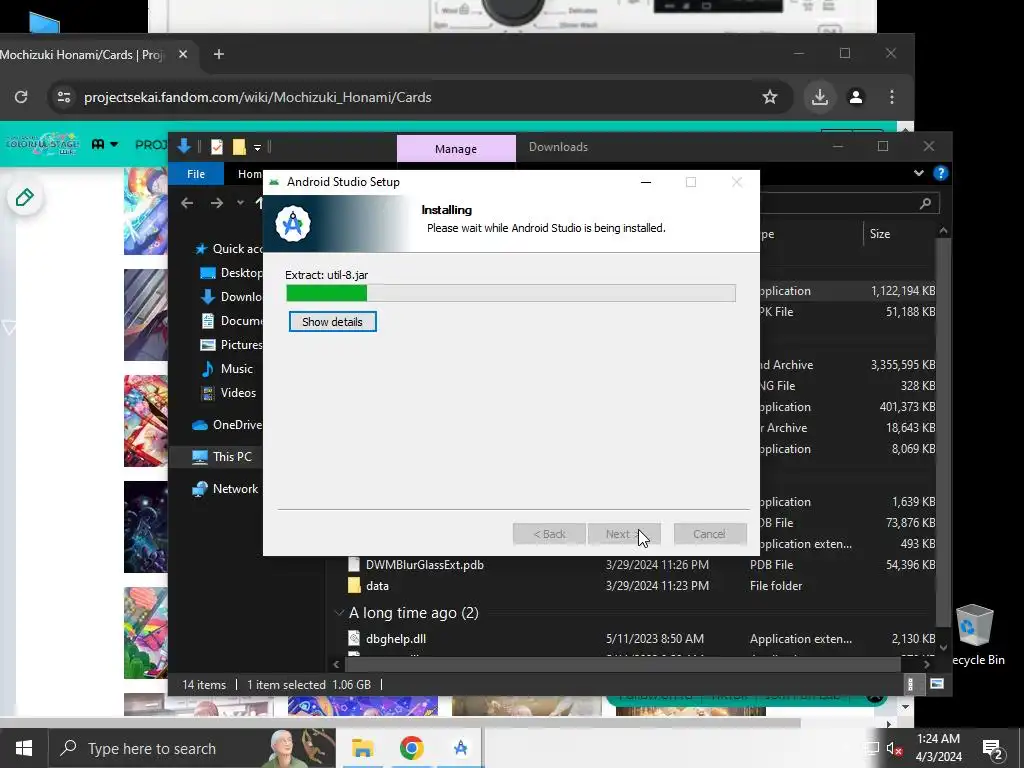1024x768 pixels.
Task: Open recent locations dropdown in File Explorer
Action: click(x=240, y=203)
